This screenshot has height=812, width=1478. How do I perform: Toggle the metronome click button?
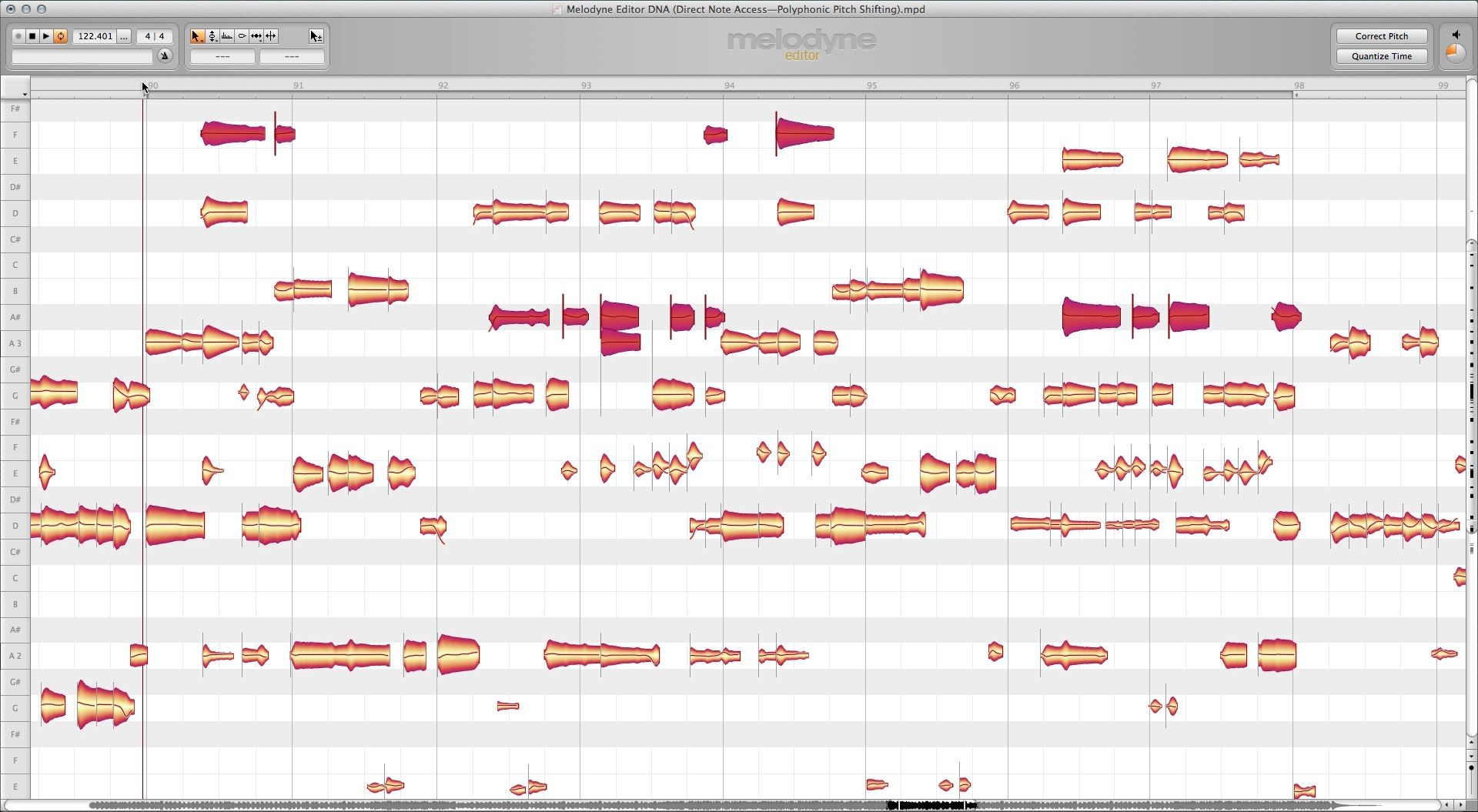pos(165,55)
